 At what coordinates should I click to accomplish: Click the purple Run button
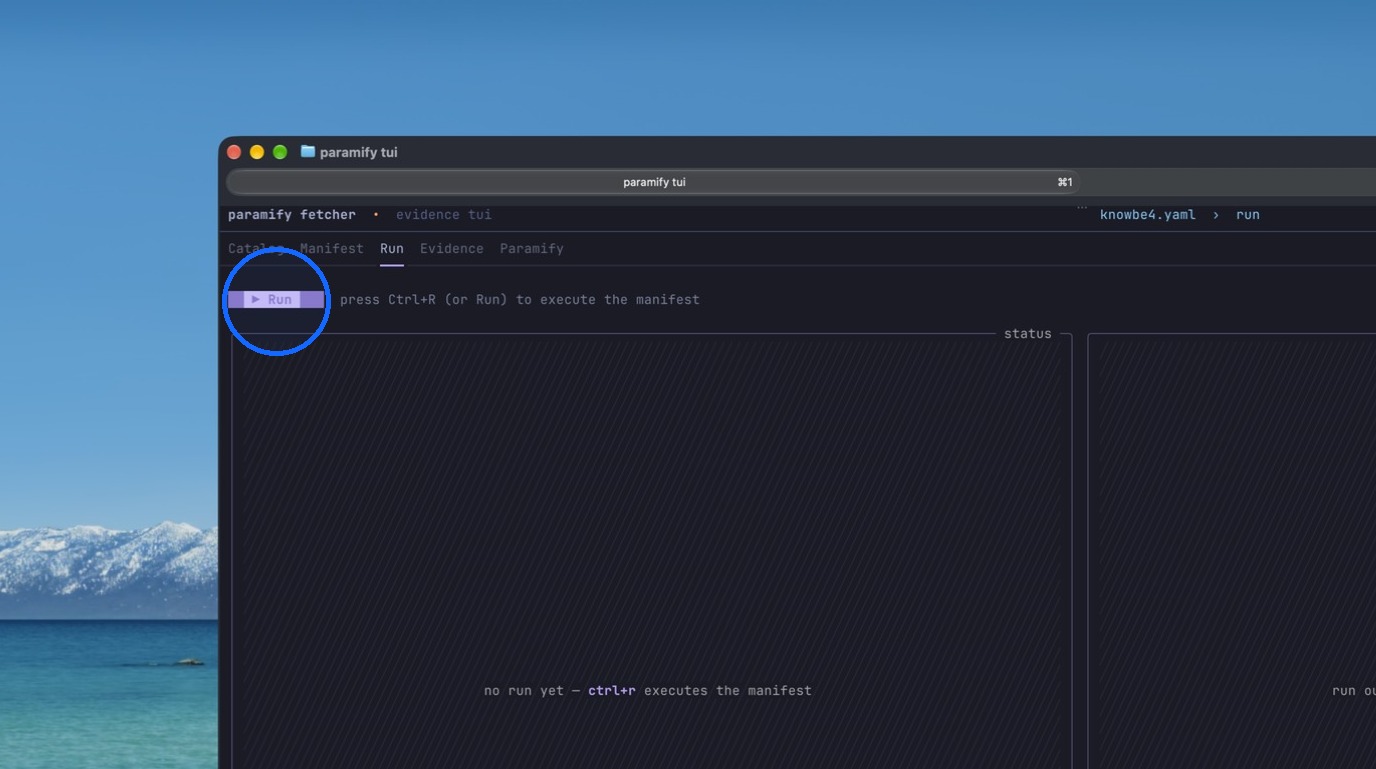[x=276, y=299]
